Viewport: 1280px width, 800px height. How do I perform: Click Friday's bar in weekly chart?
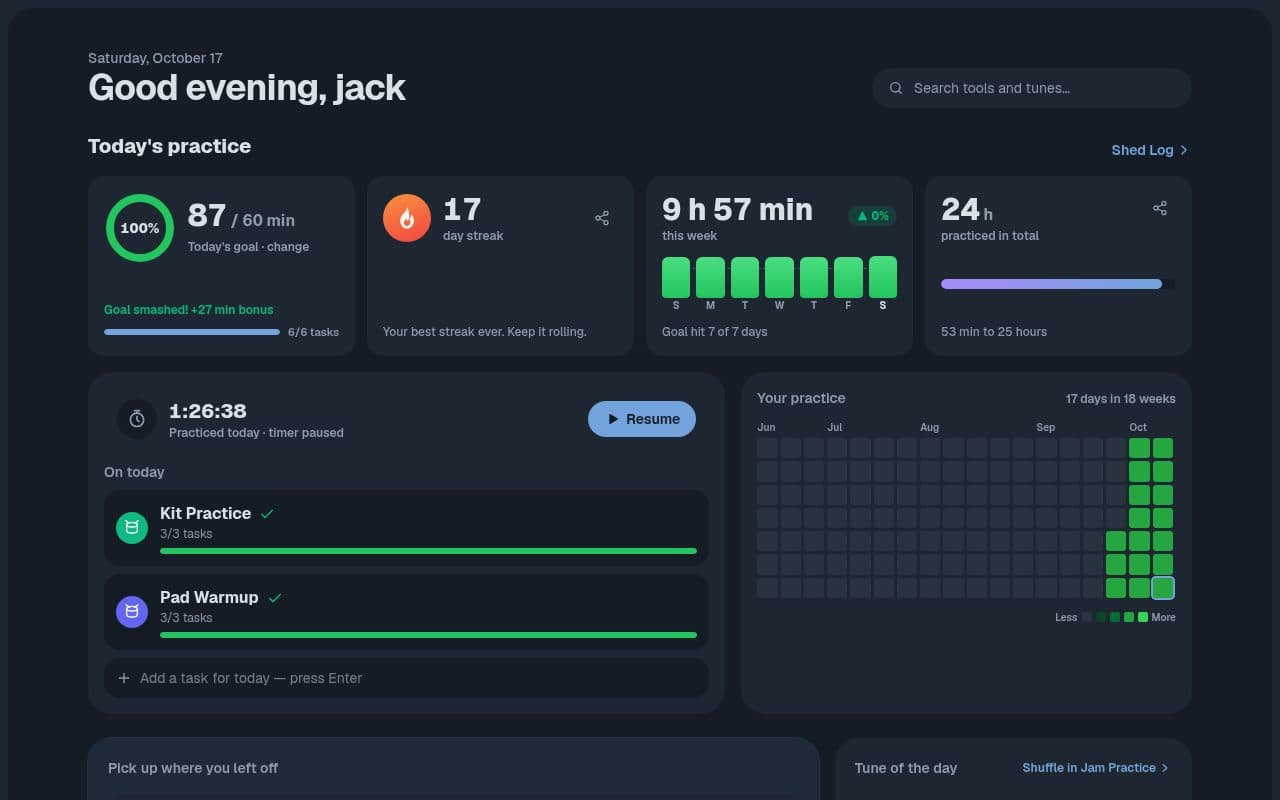point(848,277)
